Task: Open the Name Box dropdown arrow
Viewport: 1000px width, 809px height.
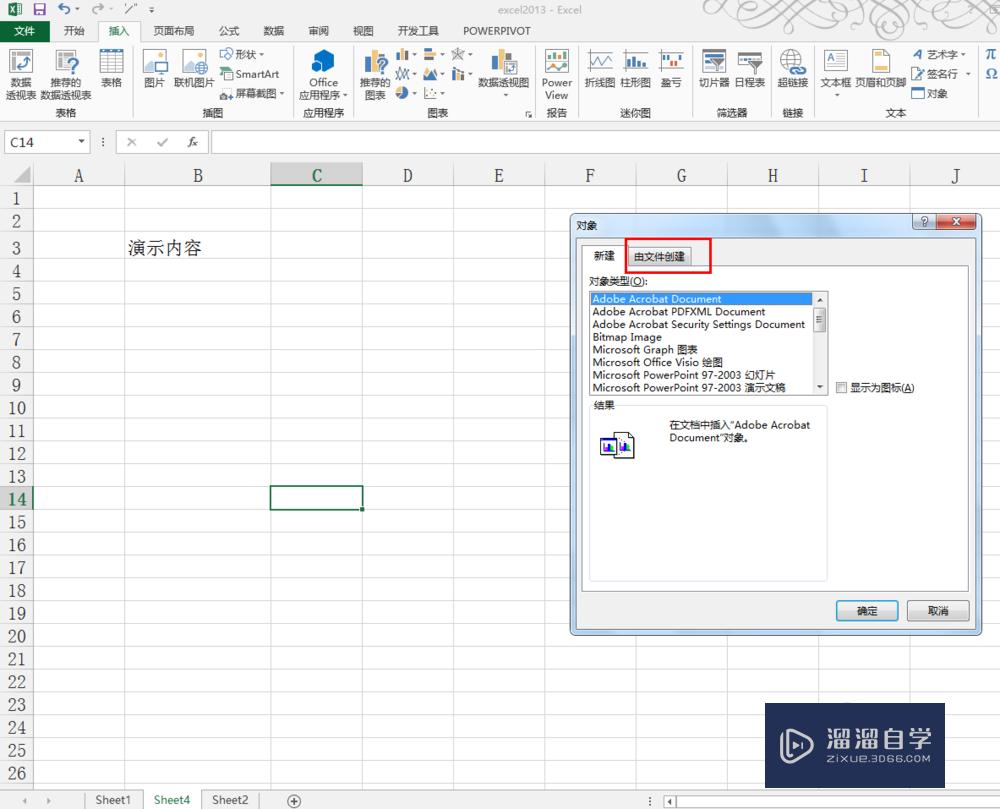Action: pyautogui.click(x=82, y=141)
